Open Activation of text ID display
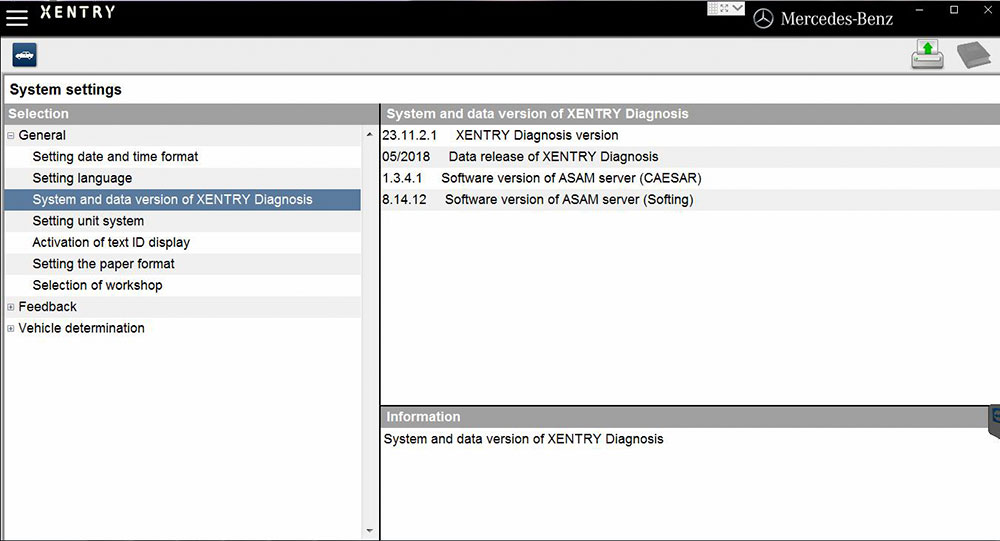The width and height of the screenshot is (1000, 541). point(111,242)
